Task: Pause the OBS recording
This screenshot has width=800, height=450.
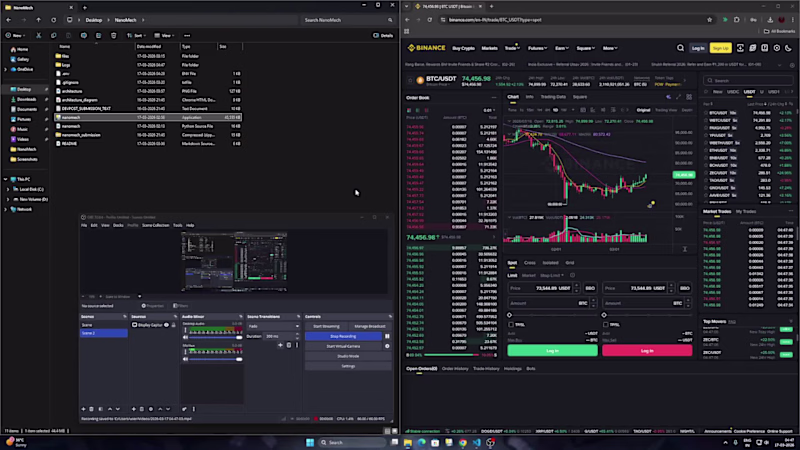Action: [387, 336]
